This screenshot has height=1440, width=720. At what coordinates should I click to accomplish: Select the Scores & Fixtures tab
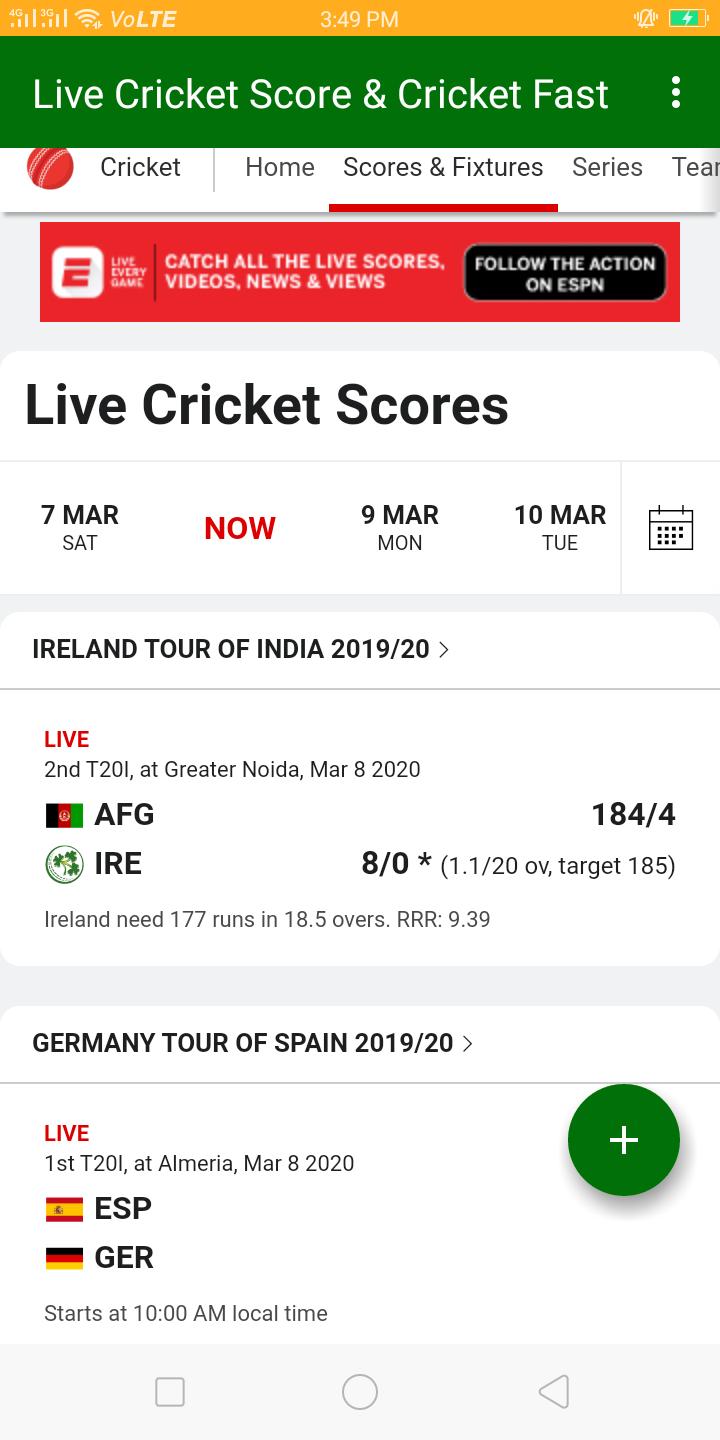pos(443,167)
